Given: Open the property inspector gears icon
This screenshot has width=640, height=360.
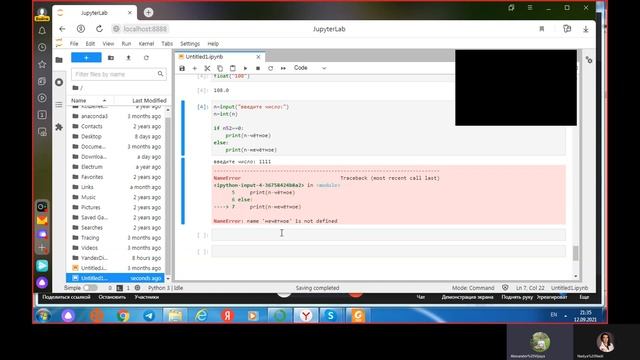Looking at the screenshot, I should [x=589, y=60].
